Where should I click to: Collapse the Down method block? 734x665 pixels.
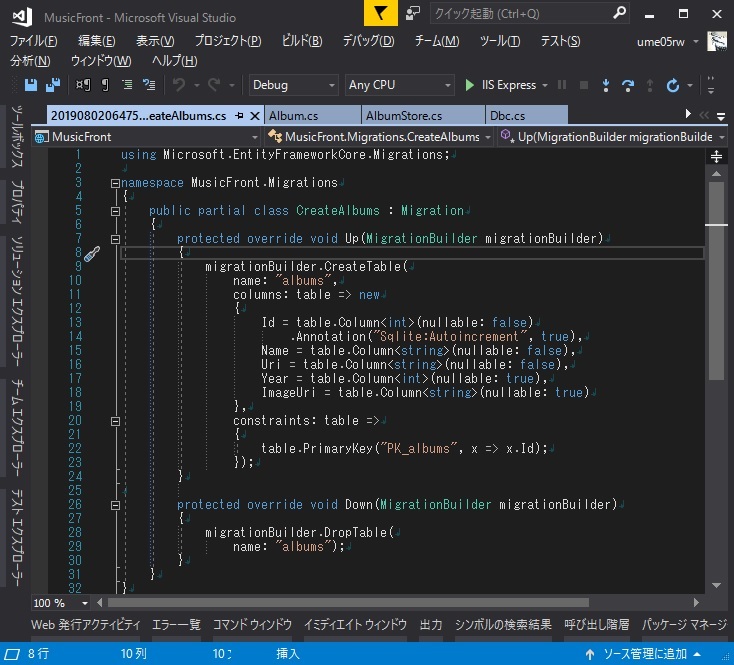pyautogui.click(x=115, y=505)
